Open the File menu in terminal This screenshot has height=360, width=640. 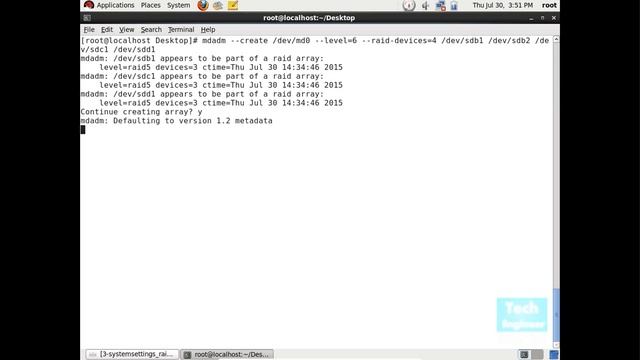coord(89,29)
